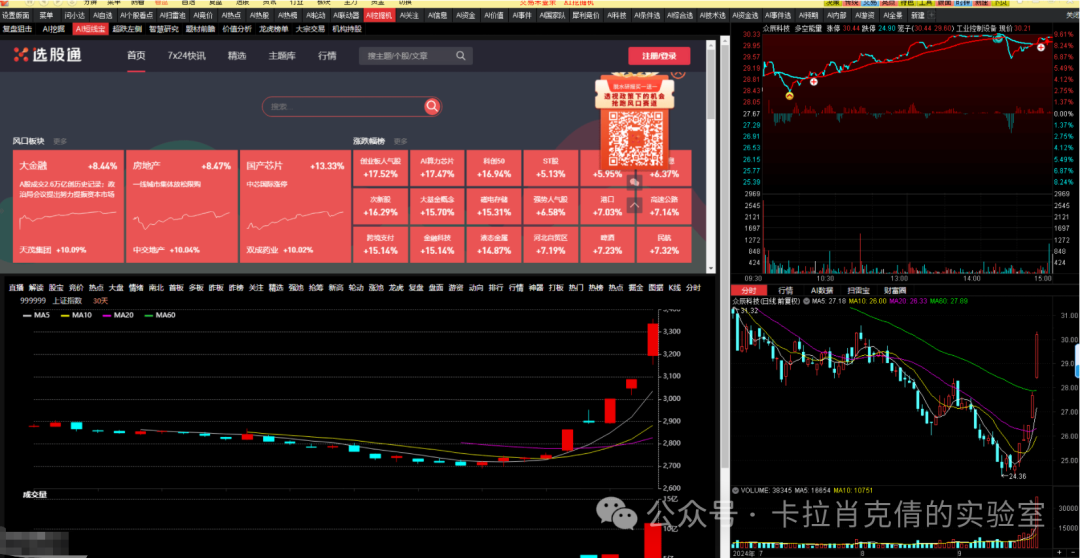Expand 更多 next to 涨跌幅榜
Image resolution: width=1080 pixels, height=558 pixels.
[x=400, y=141]
